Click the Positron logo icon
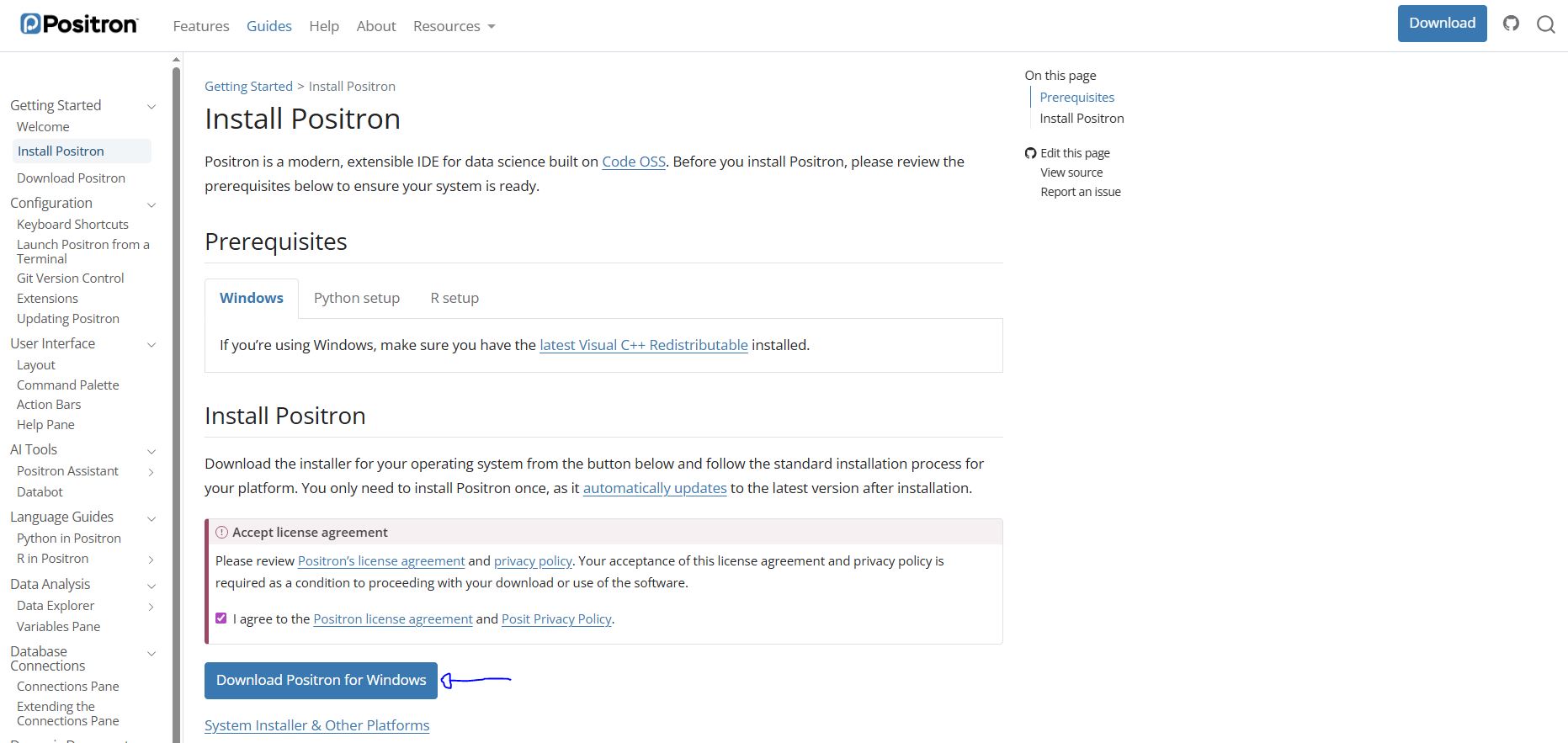1568x743 pixels. 31,24
